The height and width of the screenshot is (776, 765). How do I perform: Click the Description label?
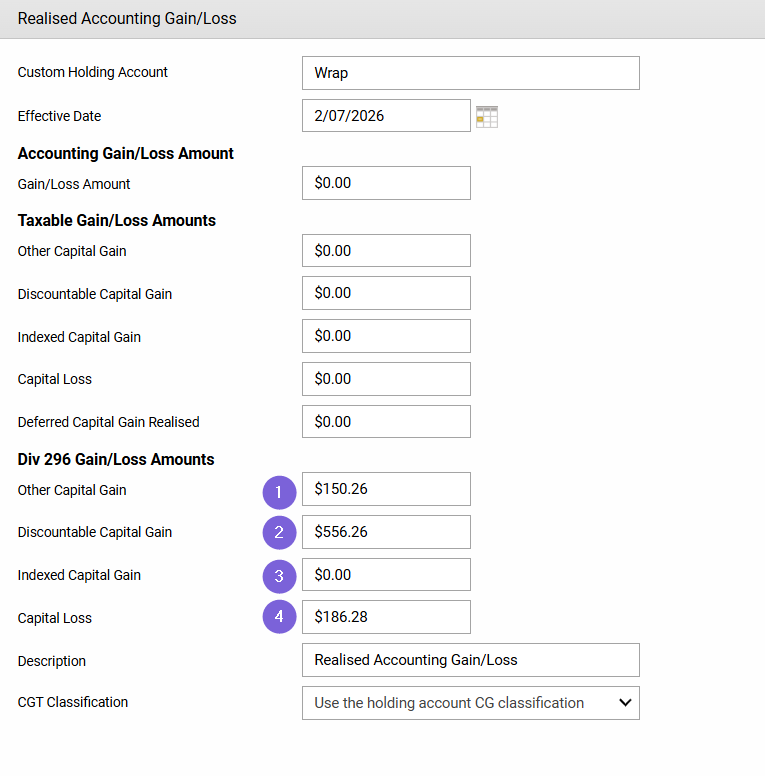51,661
